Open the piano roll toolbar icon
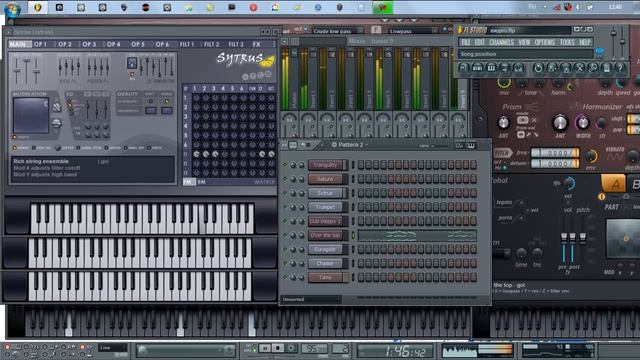Image resolution: width=640 pixels, height=360 pixels. 491,68
